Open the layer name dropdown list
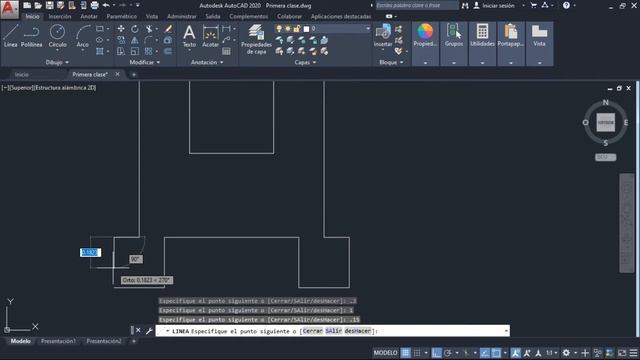The image size is (640, 360). (367, 29)
